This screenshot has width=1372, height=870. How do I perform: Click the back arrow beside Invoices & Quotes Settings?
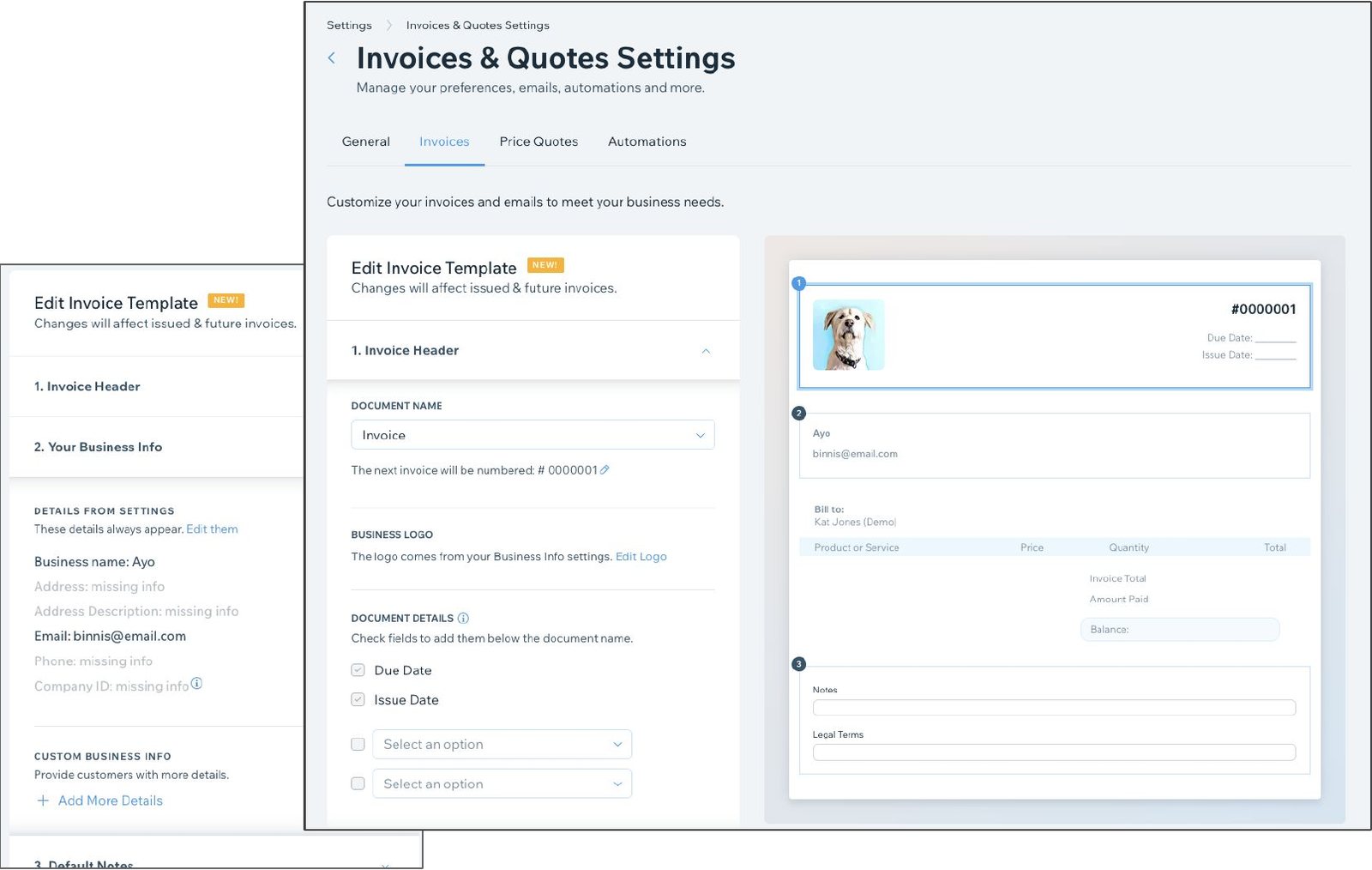pyautogui.click(x=332, y=58)
